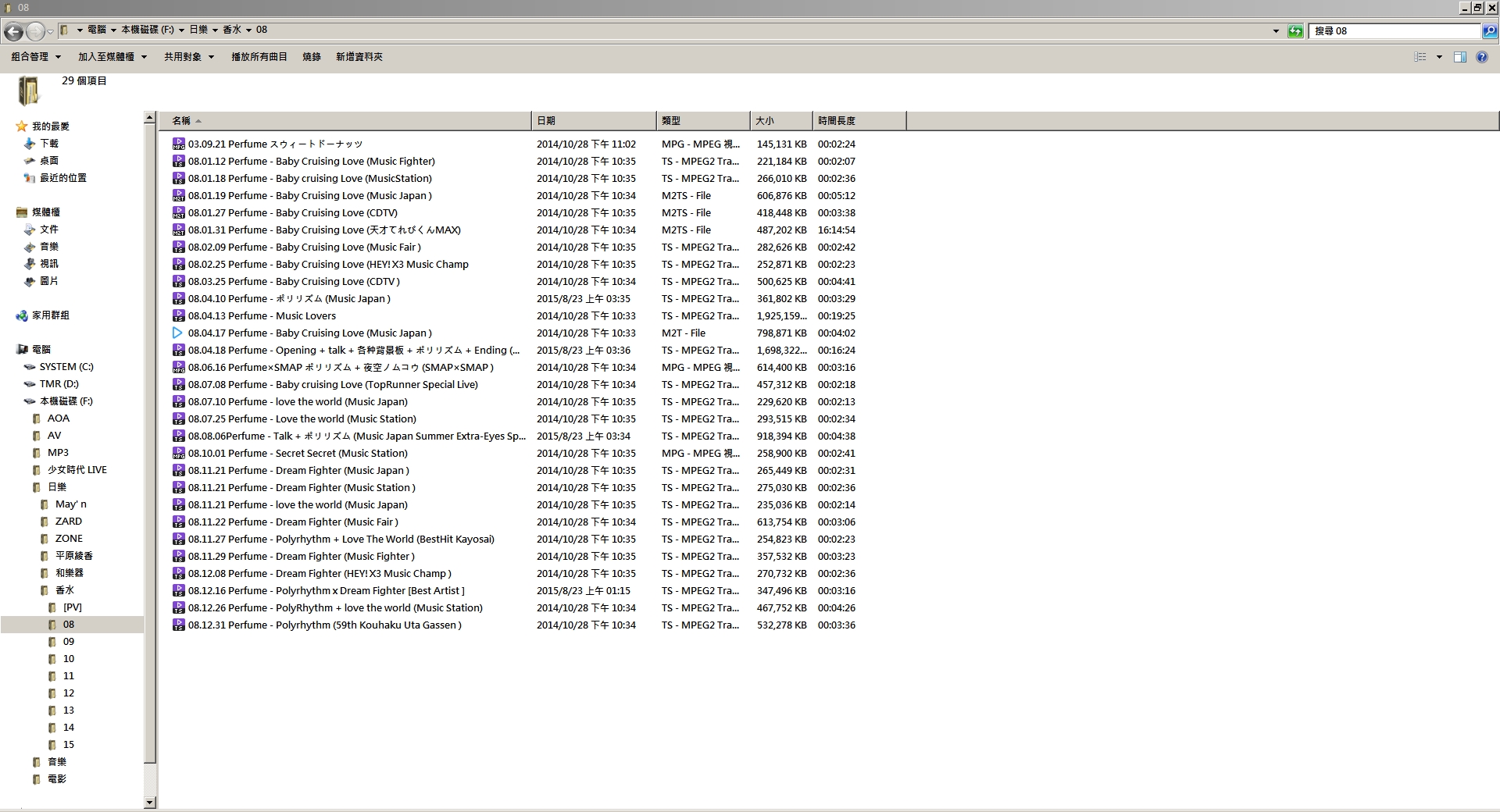This screenshot has height=812, width=1500.
Task: Click the navigation pane scroll up arrow
Action: 150,118
